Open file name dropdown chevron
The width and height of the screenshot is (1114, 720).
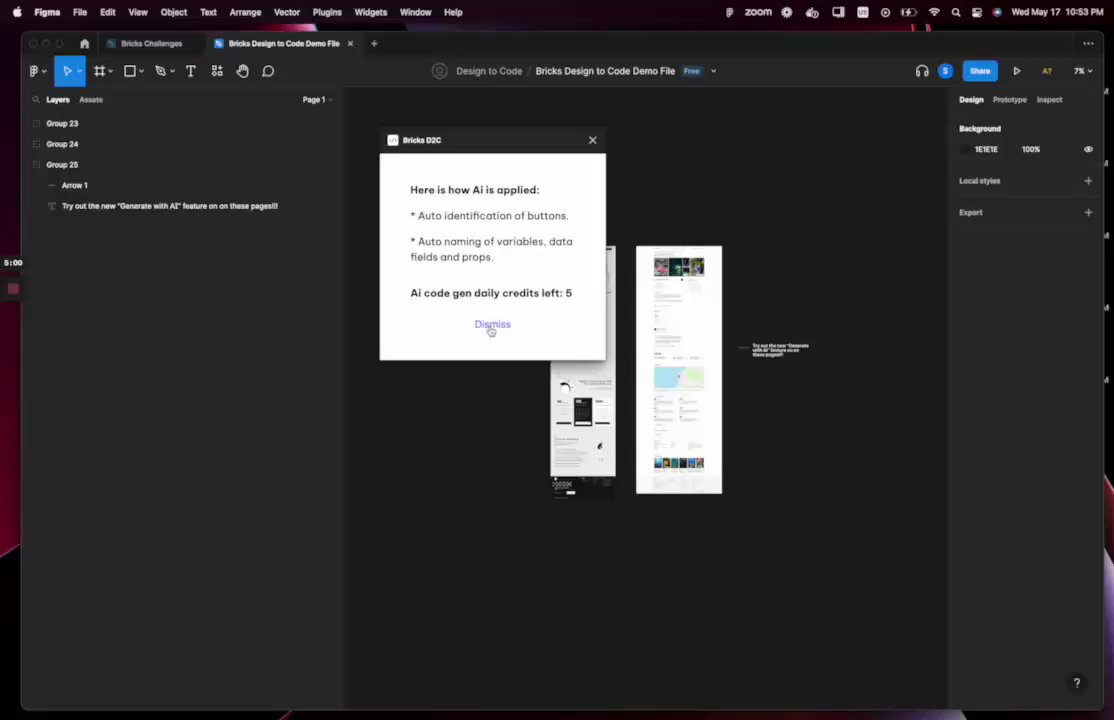coord(713,71)
